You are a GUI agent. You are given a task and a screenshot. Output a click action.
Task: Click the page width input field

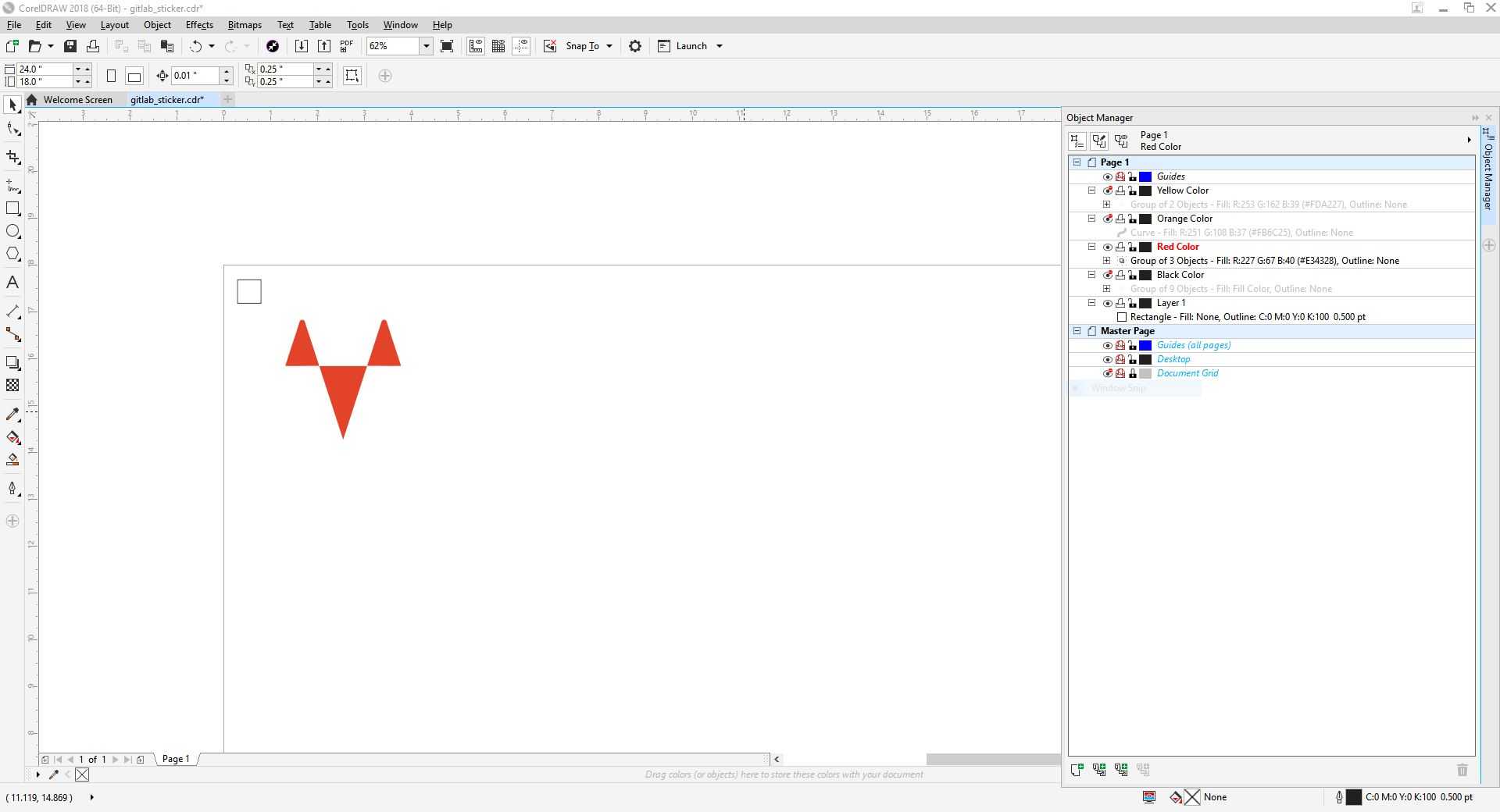(45, 69)
